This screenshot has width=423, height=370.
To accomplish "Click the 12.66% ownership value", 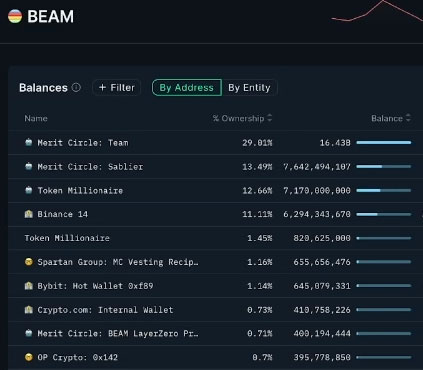I will click(x=257, y=190).
